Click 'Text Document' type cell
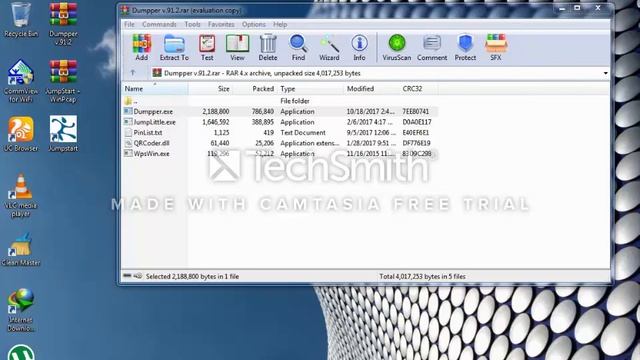 point(303,133)
